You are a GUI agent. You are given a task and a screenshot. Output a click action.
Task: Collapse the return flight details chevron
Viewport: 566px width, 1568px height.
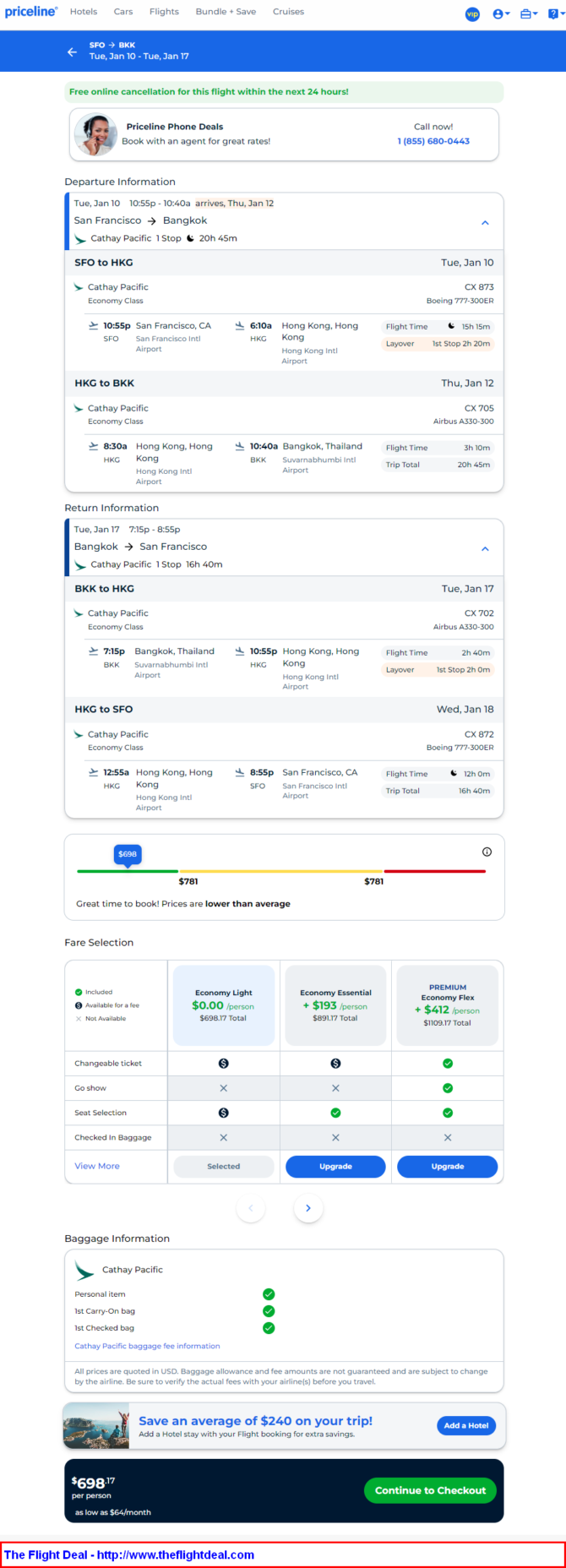pos(485,549)
